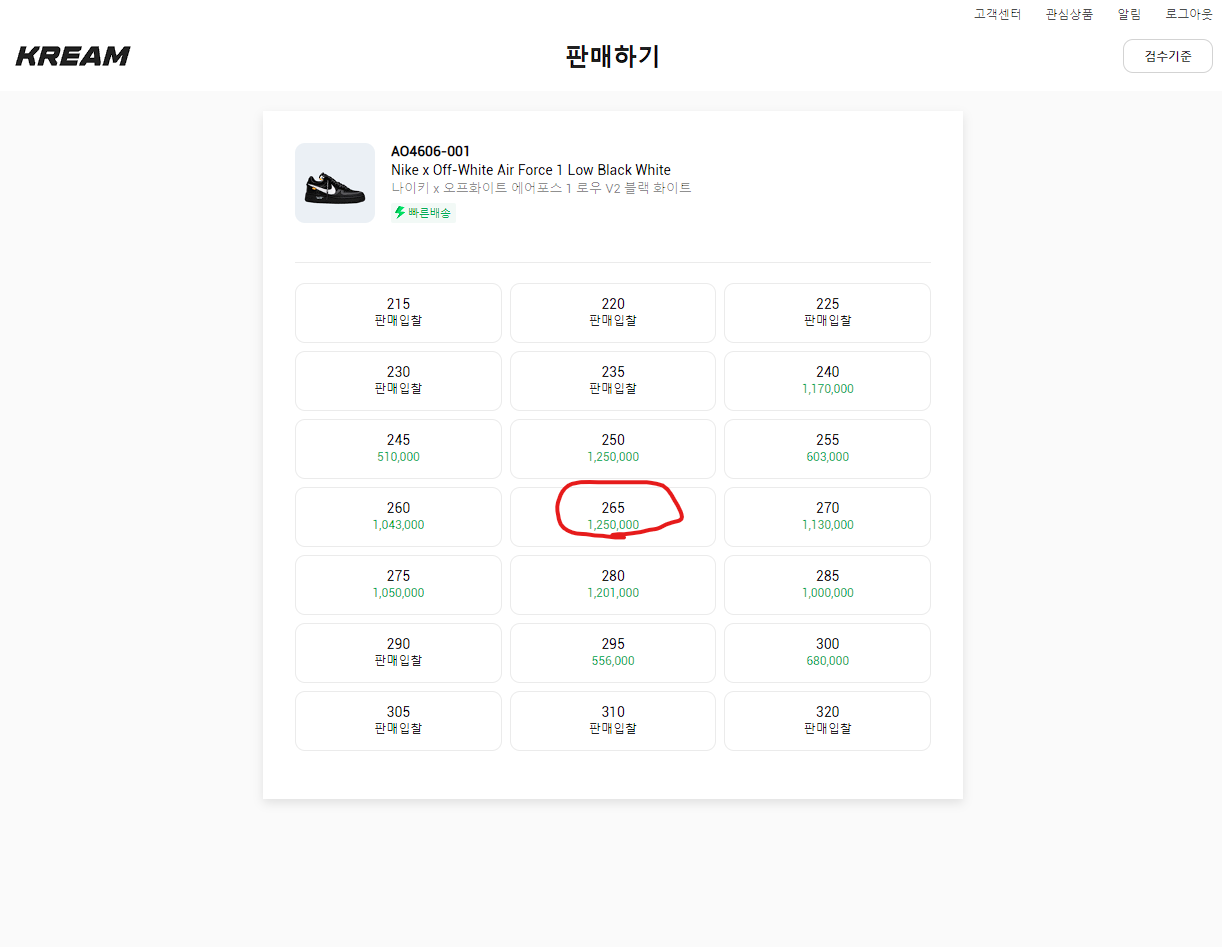Select size 305 판매입찰
Image resolution: width=1222 pixels, height=947 pixels.
[398, 720]
